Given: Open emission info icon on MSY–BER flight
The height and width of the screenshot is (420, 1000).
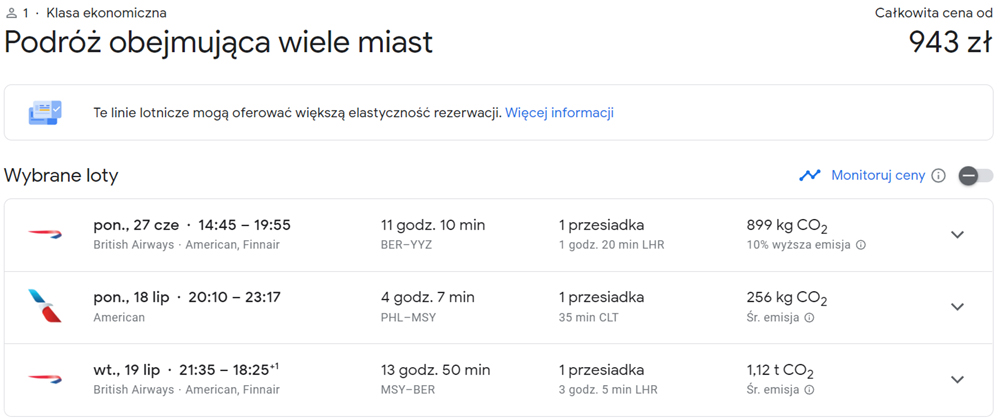Looking at the screenshot, I should 809,389.
